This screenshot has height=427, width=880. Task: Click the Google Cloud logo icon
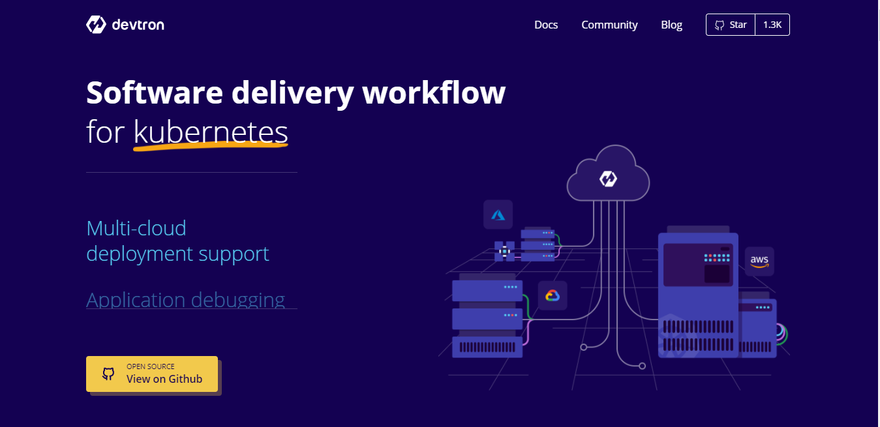tap(552, 296)
